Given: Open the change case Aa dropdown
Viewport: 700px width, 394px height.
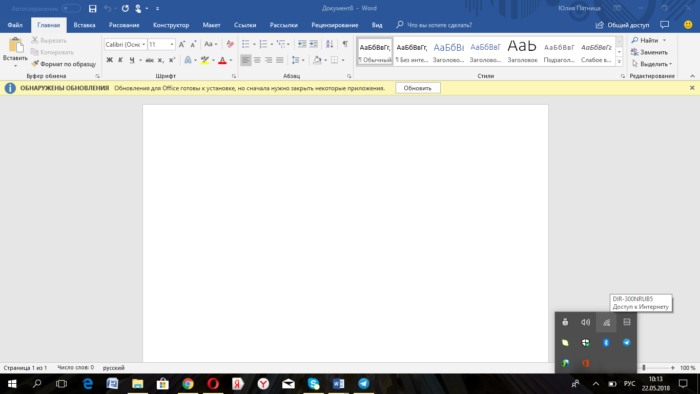Looking at the screenshot, I should [211, 44].
